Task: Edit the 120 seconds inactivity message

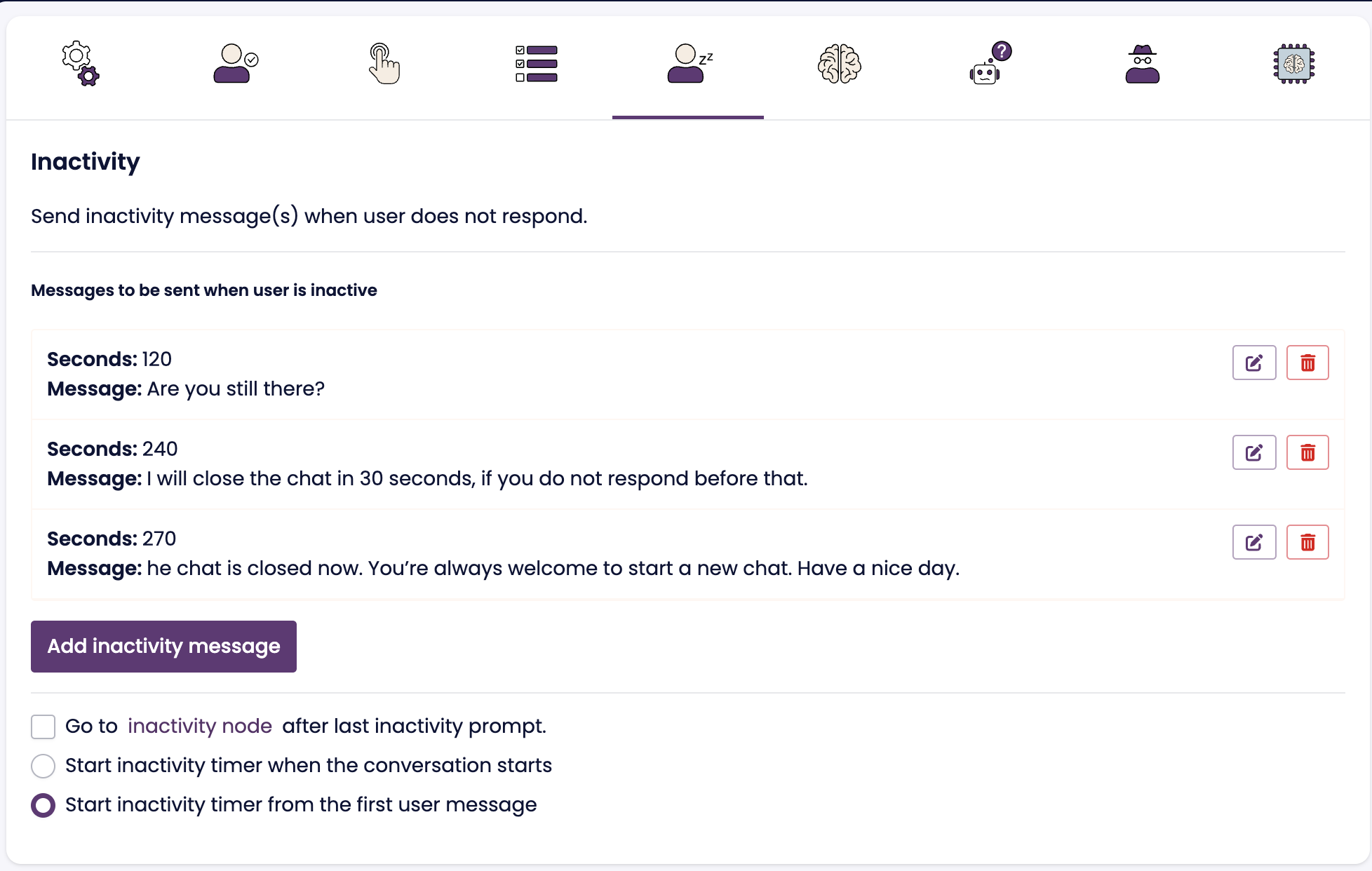Action: pos(1254,363)
